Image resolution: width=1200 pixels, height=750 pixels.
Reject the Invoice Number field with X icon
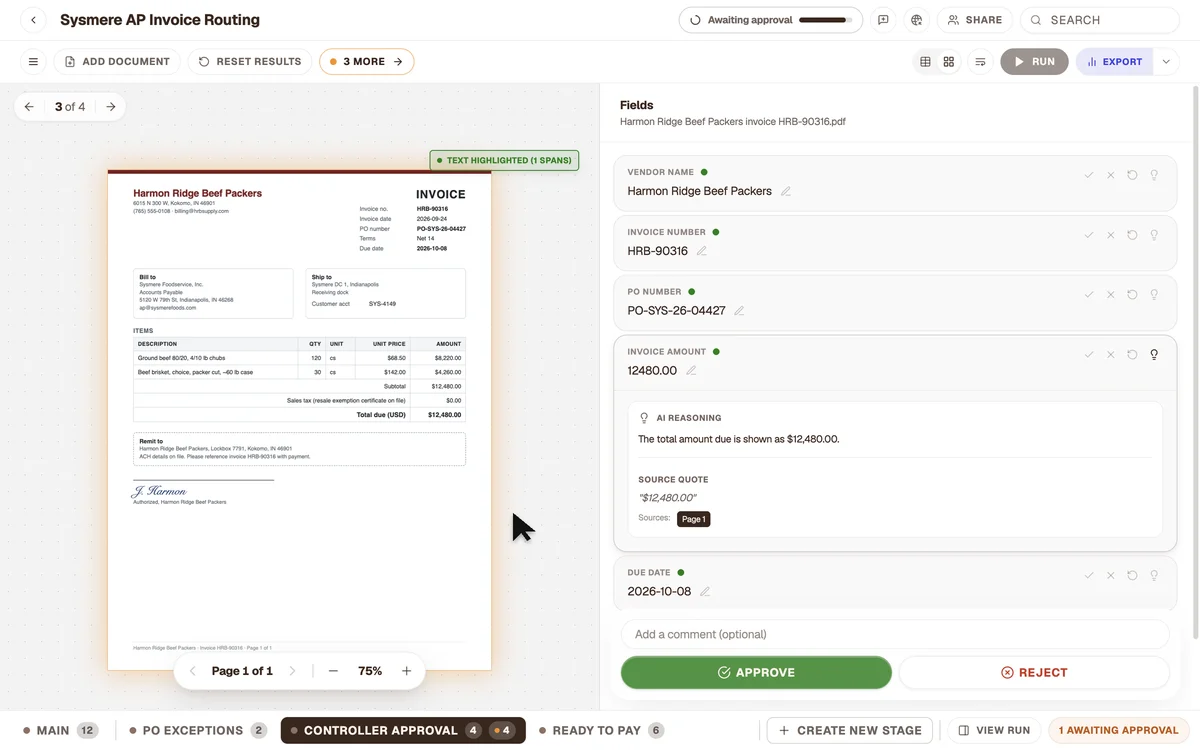tap(1110, 235)
